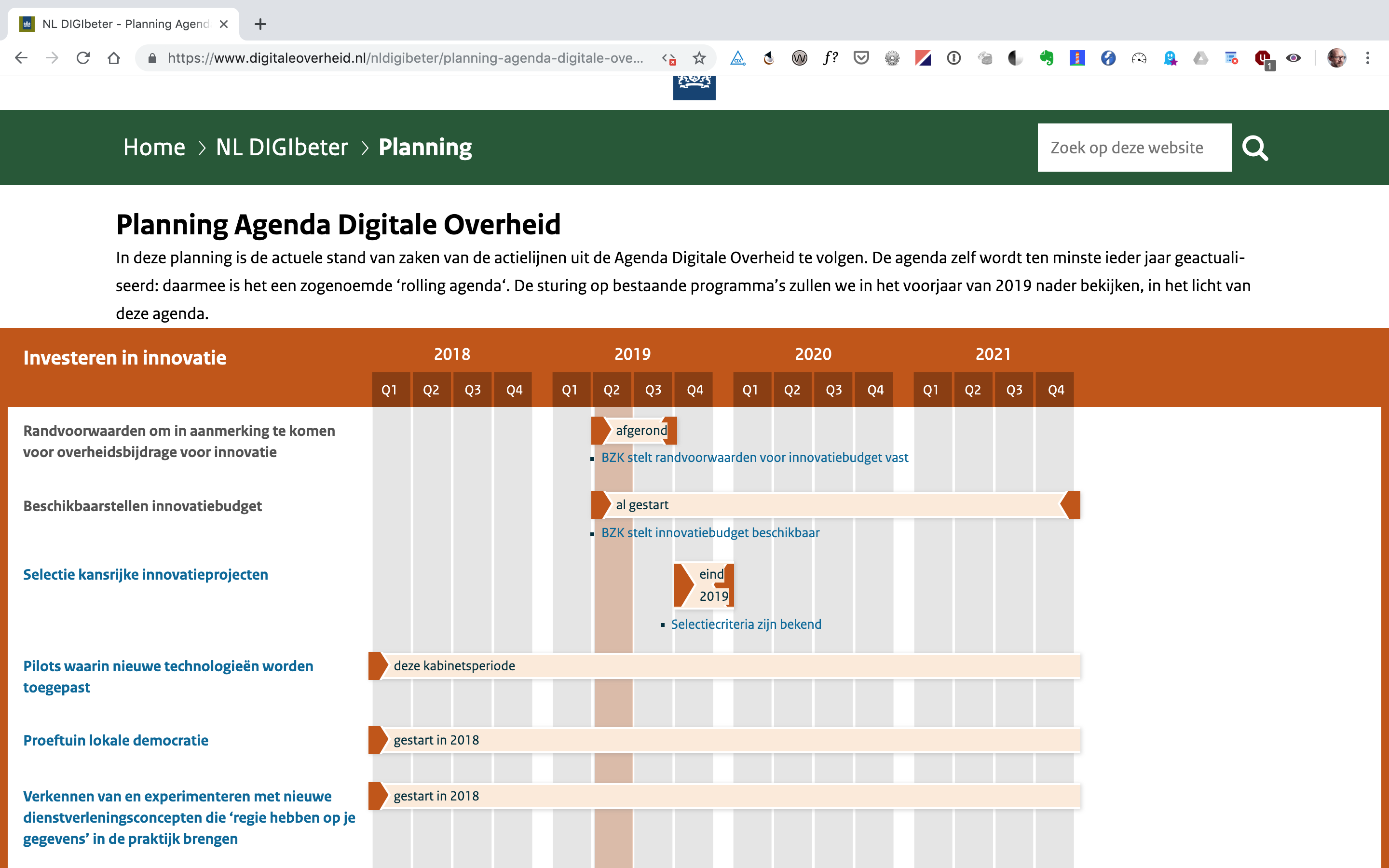1389x868 pixels.
Task: Click 'Investeren in innovatie' section heading
Action: coord(124,358)
